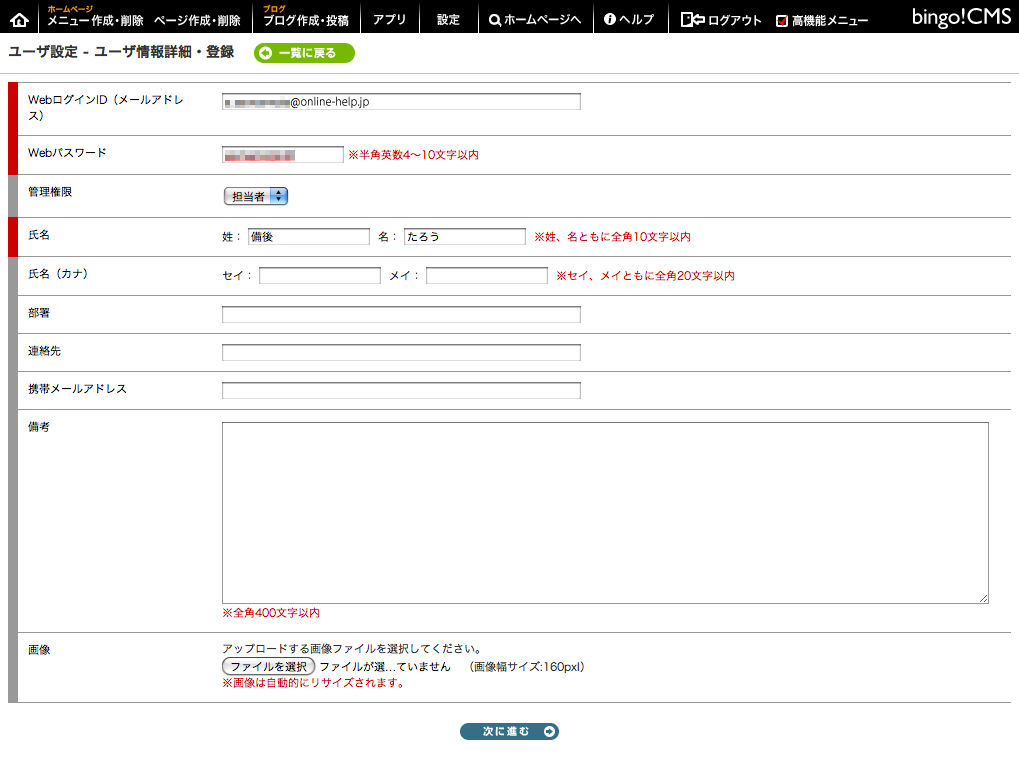Open the アプリ menu

[x=389, y=20]
